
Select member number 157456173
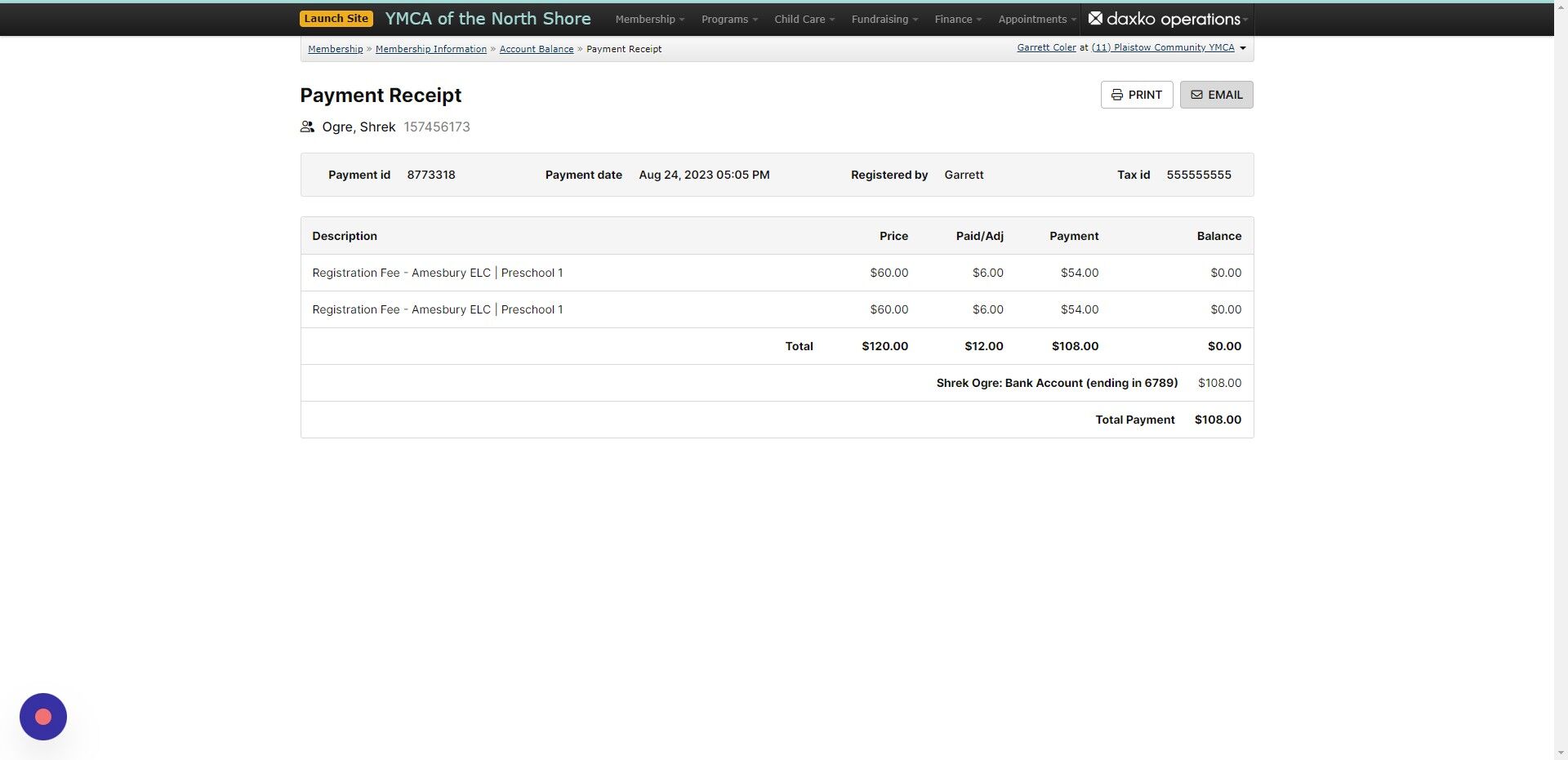[x=437, y=127]
